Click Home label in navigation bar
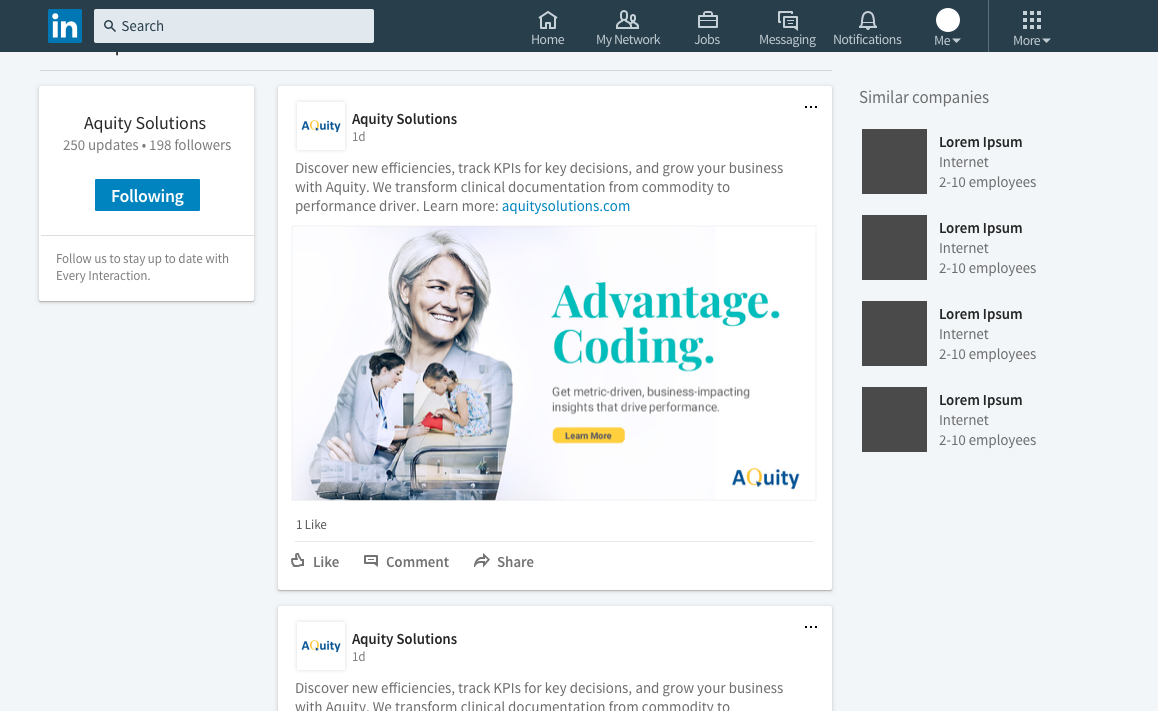This screenshot has height=711, width=1158. pos(547,40)
